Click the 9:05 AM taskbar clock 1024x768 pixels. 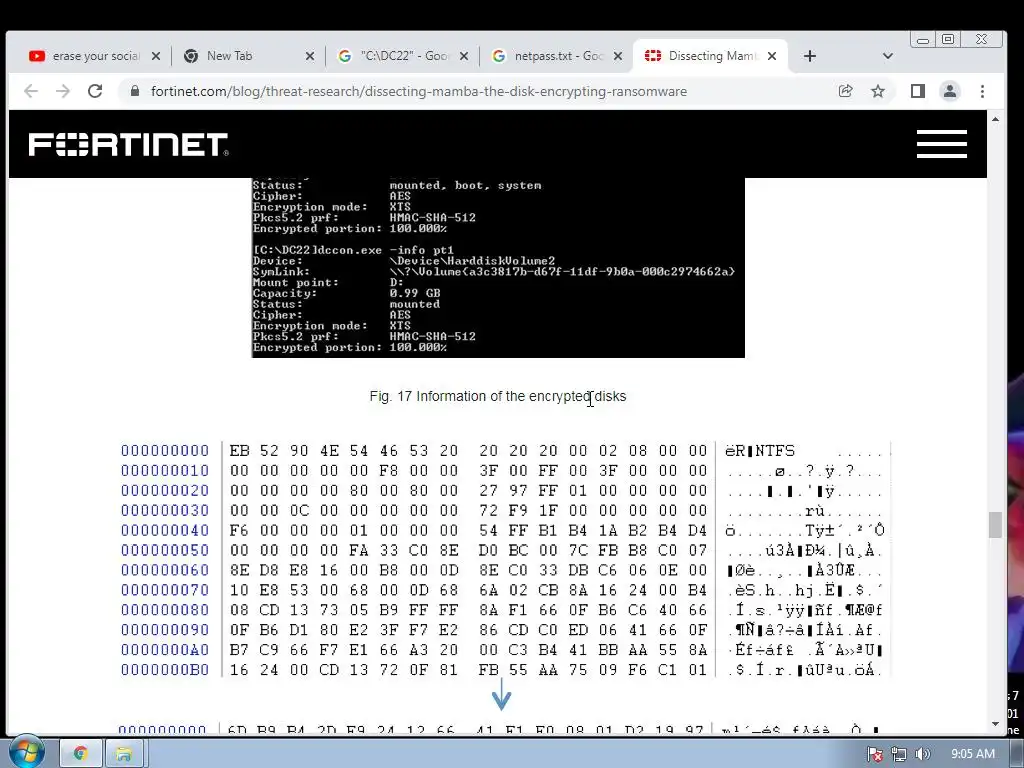click(973, 754)
